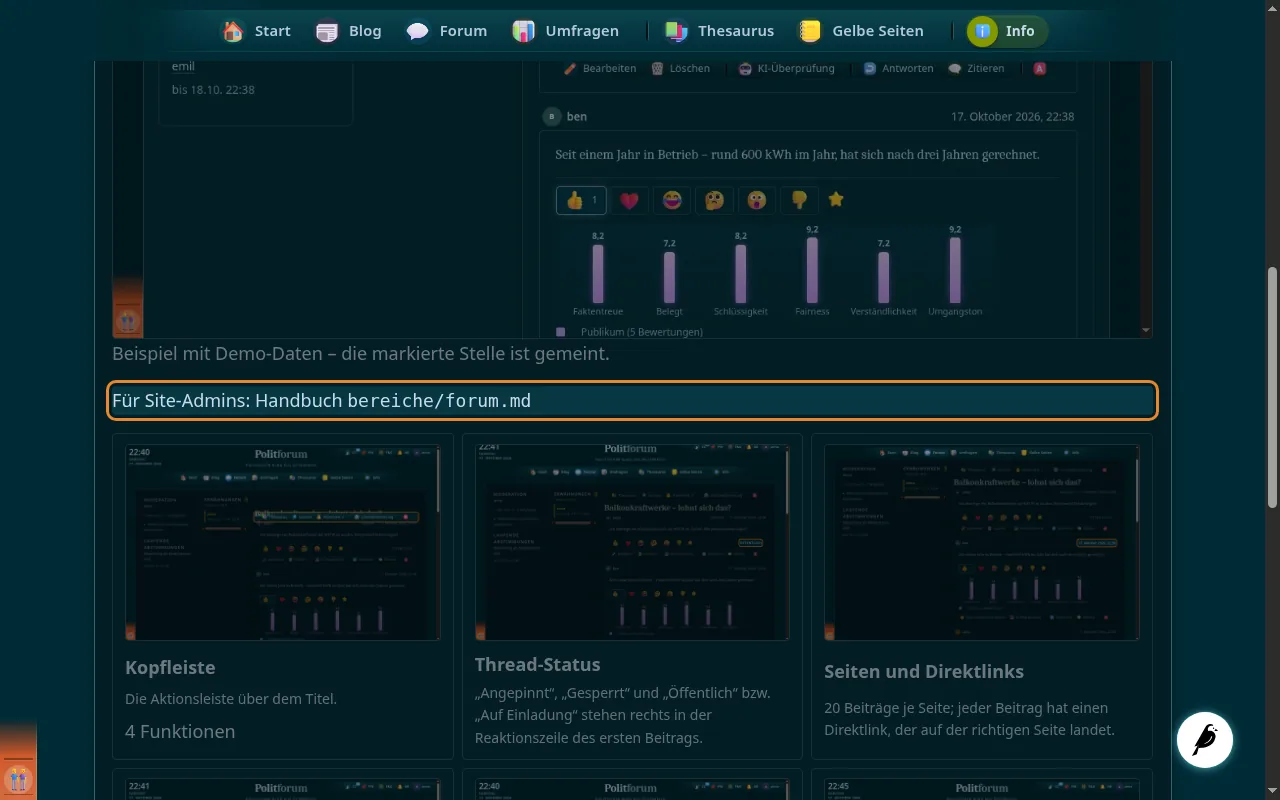Click the laughing emoji reaction

(672, 200)
